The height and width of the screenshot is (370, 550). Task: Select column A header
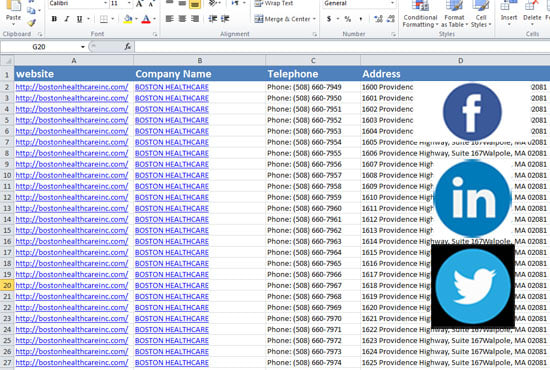(74, 61)
